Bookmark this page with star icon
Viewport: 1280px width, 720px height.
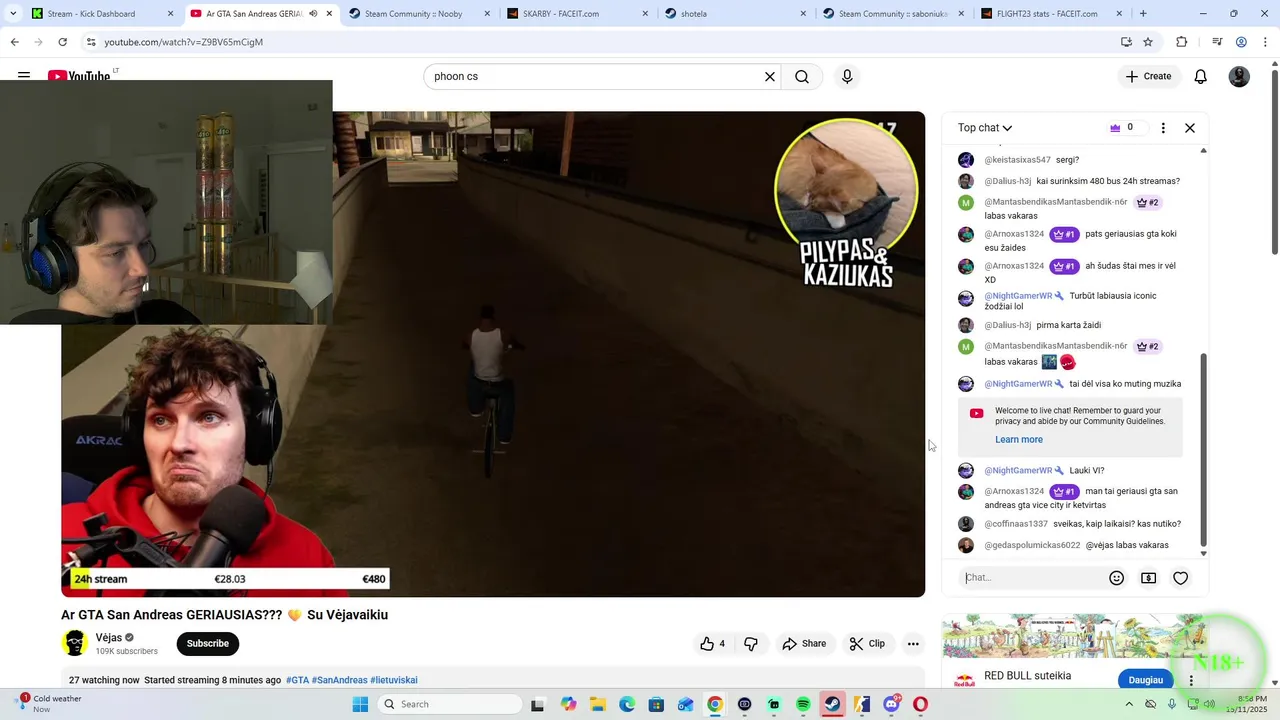pos(1148,42)
